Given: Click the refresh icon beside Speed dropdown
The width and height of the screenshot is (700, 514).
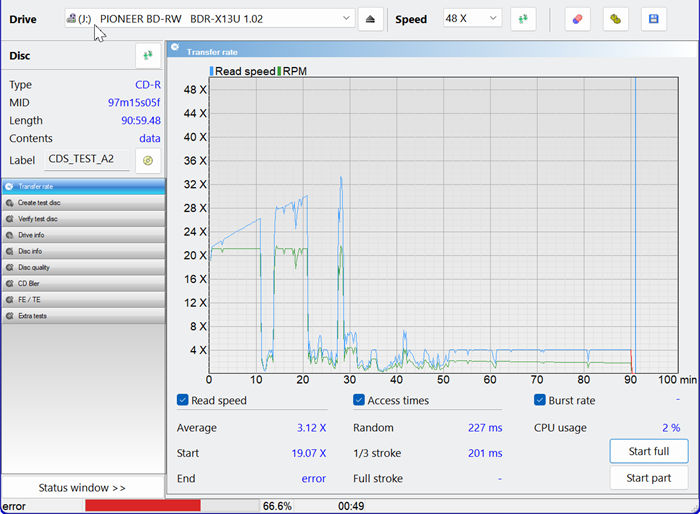Looking at the screenshot, I should click(522, 19).
